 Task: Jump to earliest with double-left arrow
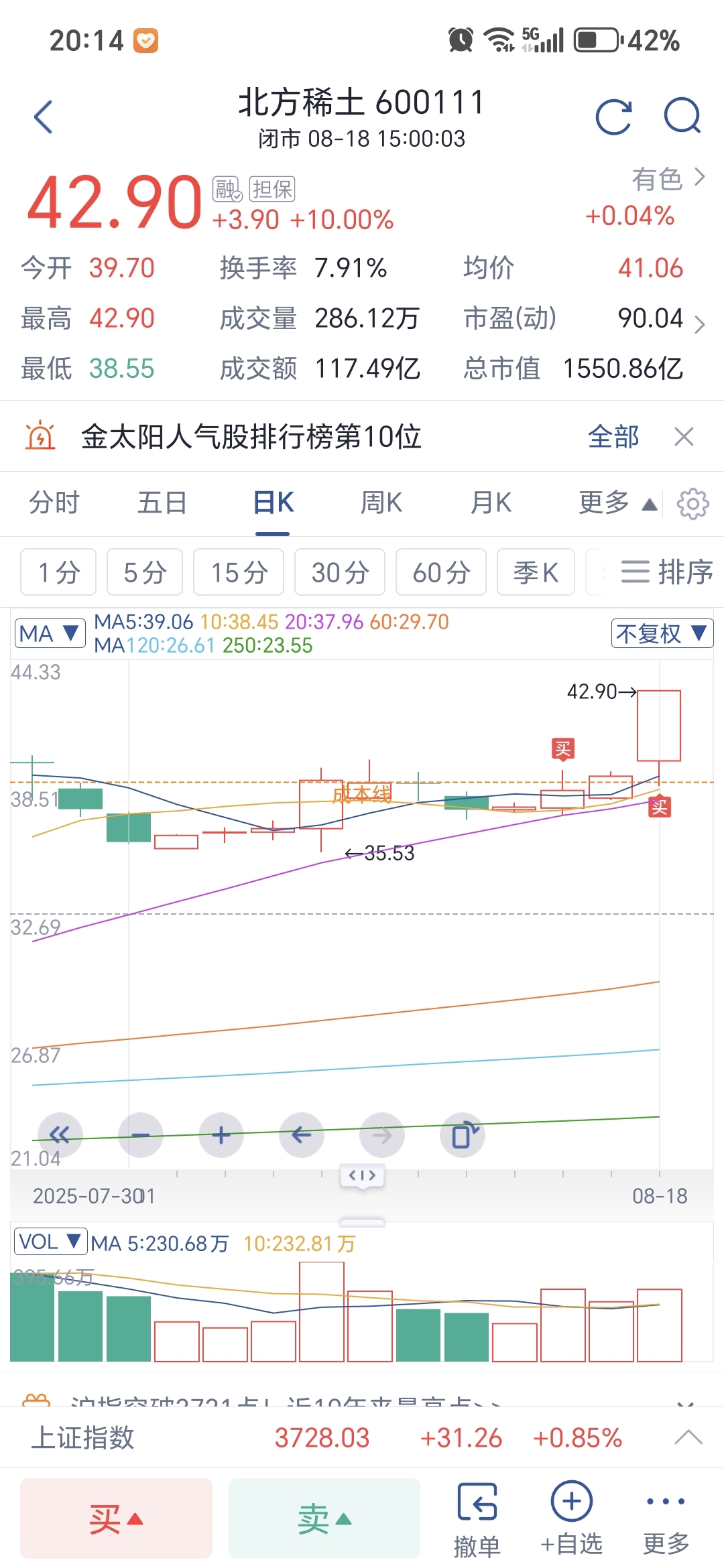pos(60,1135)
